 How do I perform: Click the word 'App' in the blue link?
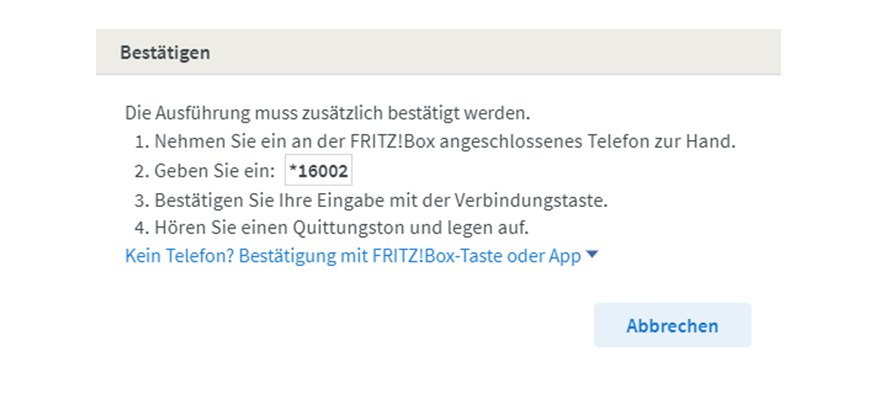coord(564,256)
